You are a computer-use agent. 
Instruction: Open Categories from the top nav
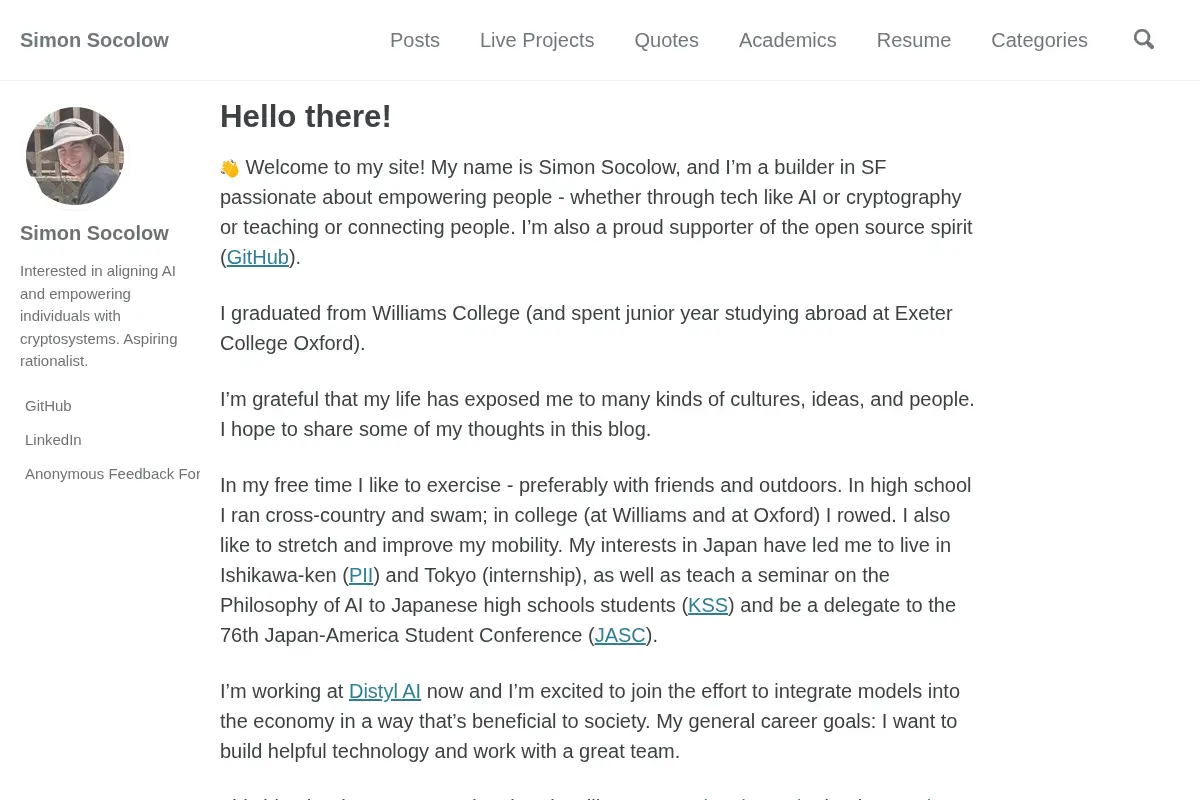click(1039, 40)
